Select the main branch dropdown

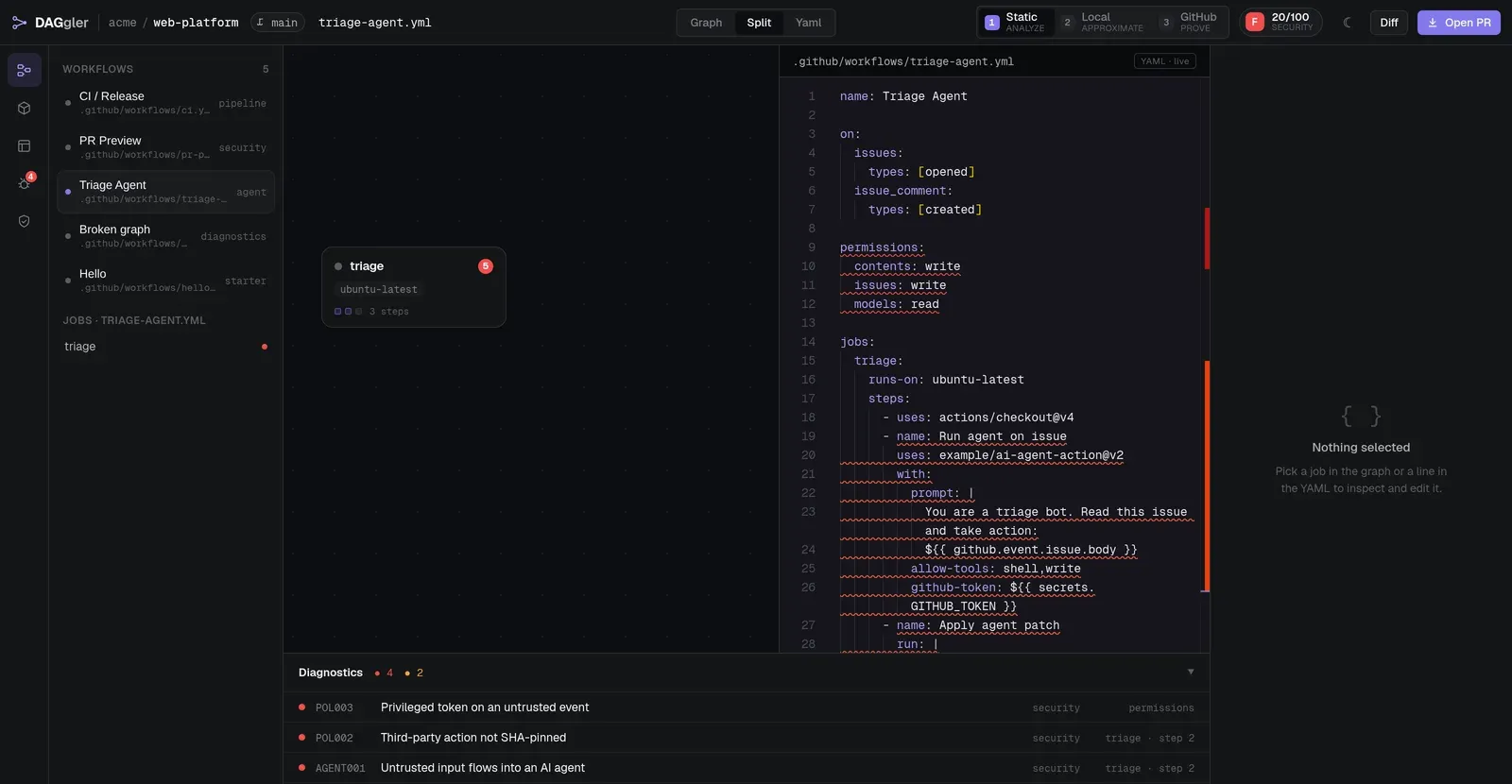click(278, 23)
